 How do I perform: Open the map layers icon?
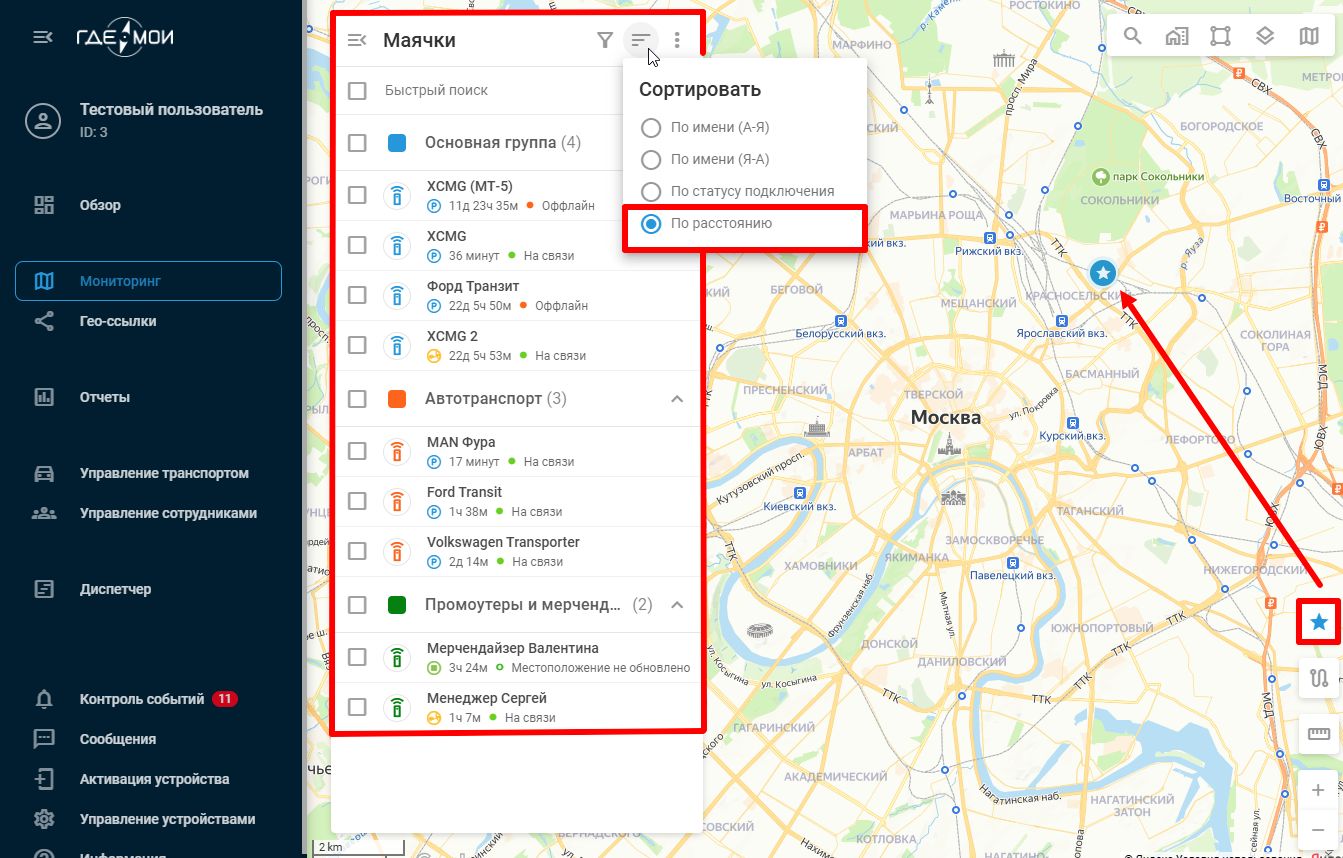[1264, 37]
